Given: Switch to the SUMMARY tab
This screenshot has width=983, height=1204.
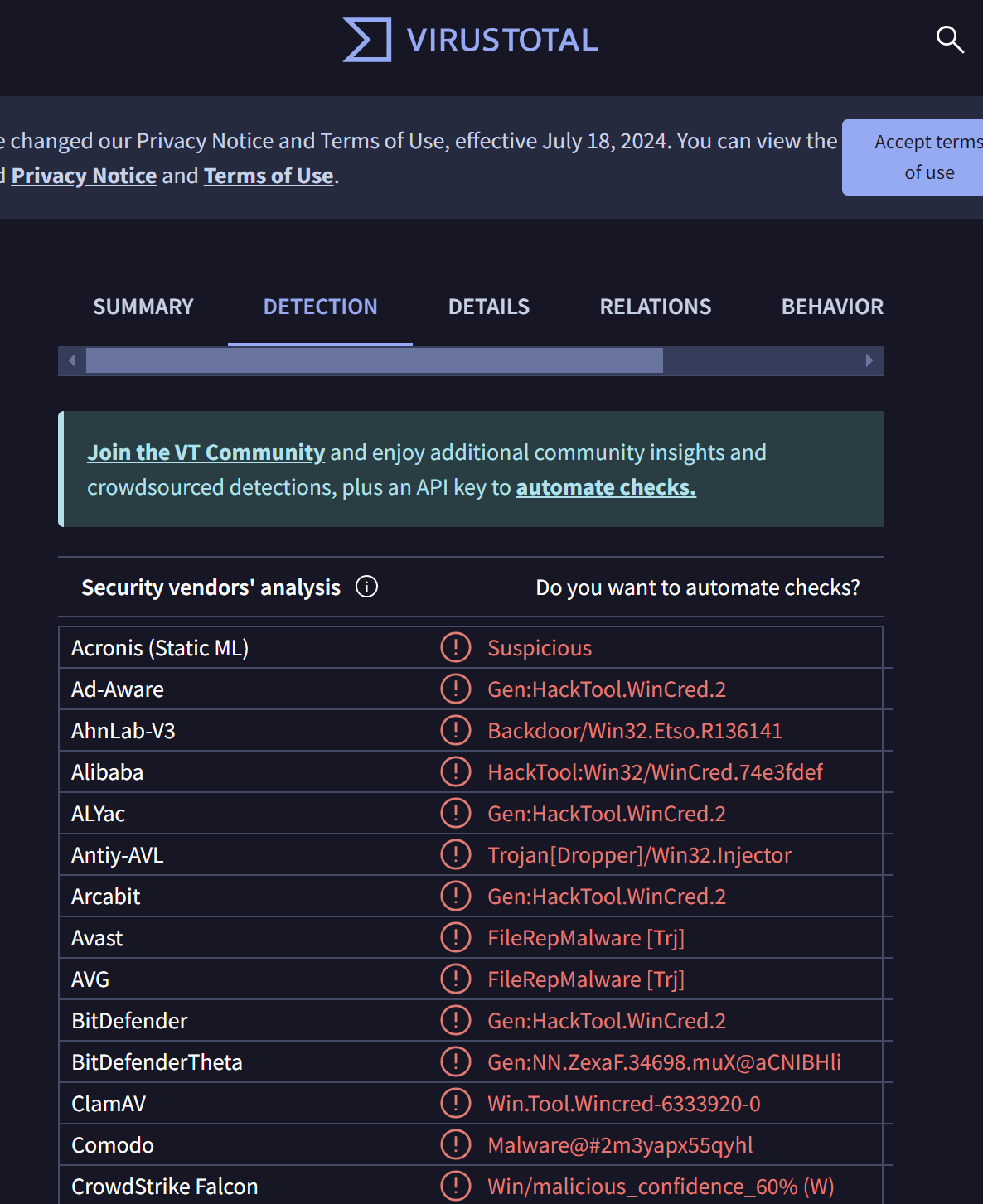Looking at the screenshot, I should tap(143, 307).
